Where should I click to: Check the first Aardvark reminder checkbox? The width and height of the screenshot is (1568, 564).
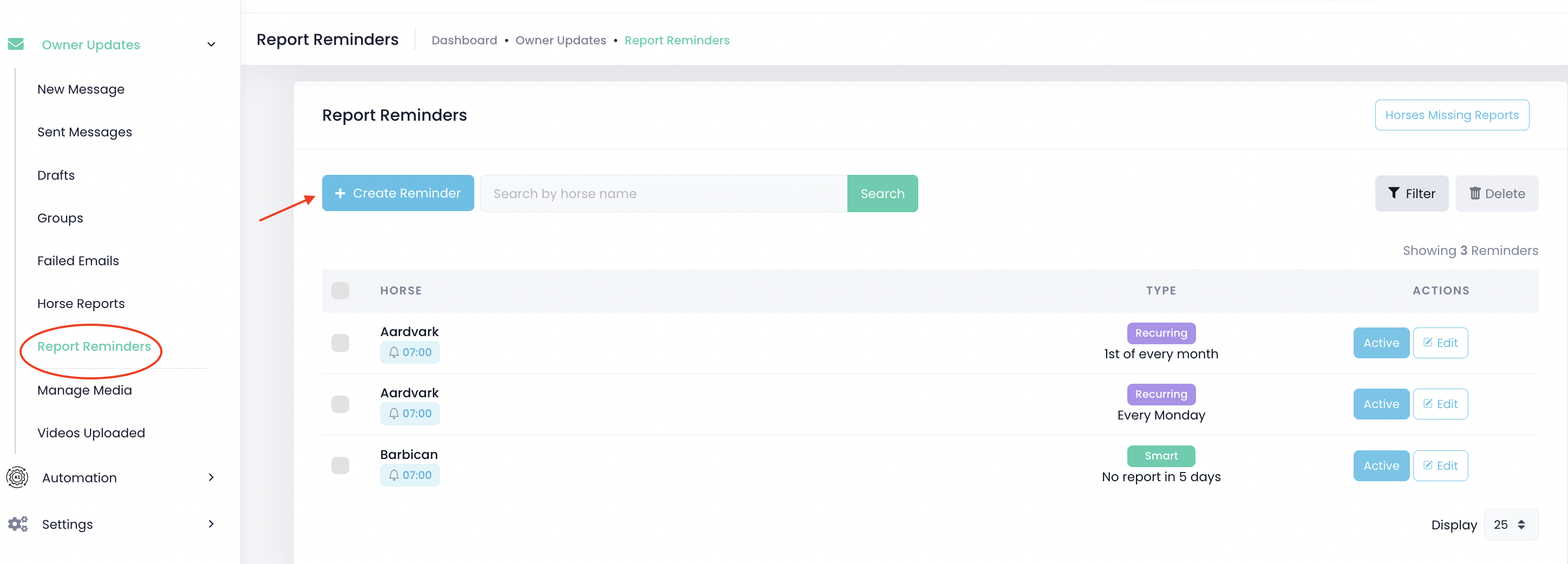click(340, 343)
